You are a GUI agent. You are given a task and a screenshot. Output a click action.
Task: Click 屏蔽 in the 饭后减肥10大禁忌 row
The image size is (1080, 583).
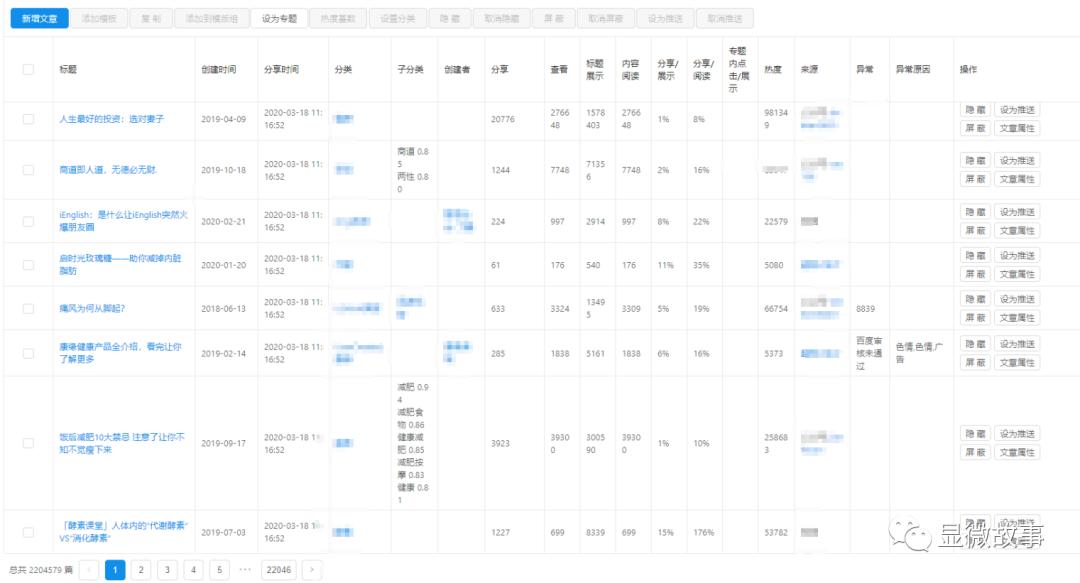(975, 452)
